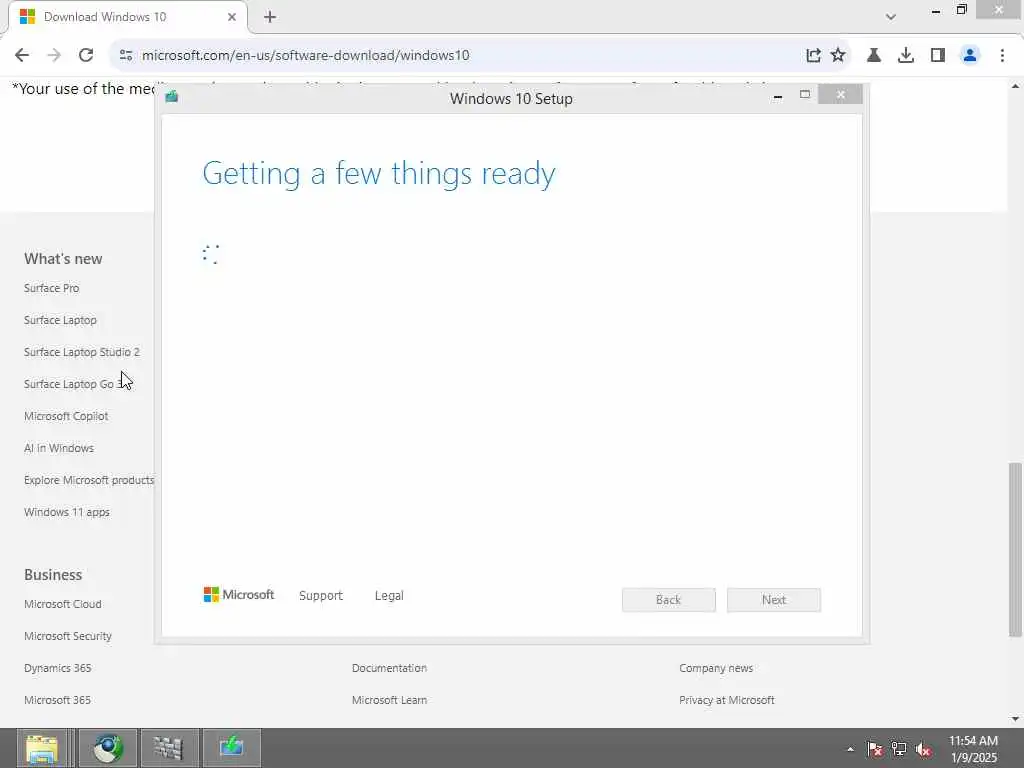This screenshot has height=768, width=1024.
Task: Switch to Windows 10 Setup taskbar icon
Action: (232, 748)
